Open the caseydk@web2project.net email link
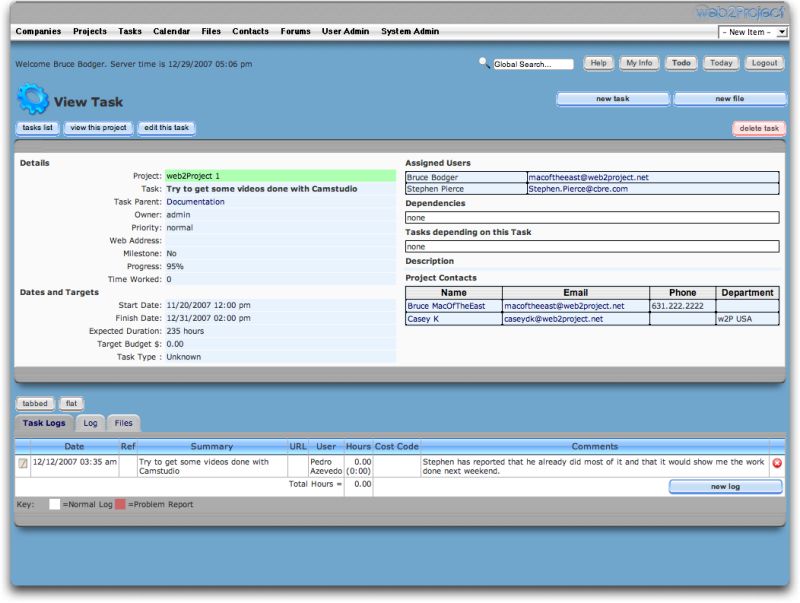Screen dimensions: 800x603 click(554, 319)
